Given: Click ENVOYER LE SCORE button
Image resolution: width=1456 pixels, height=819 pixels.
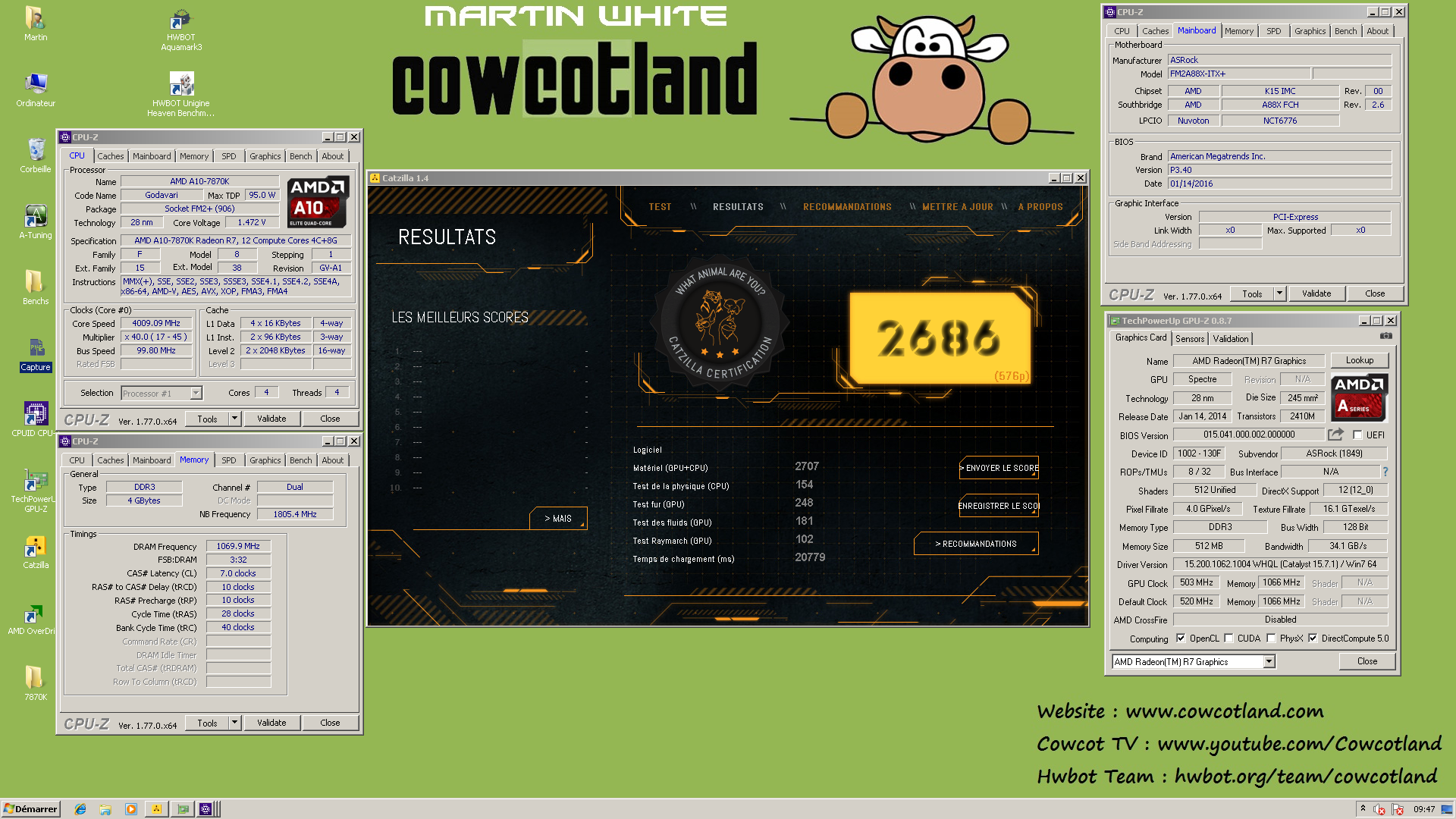Looking at the screenshot, I should (x=999, y=468).
